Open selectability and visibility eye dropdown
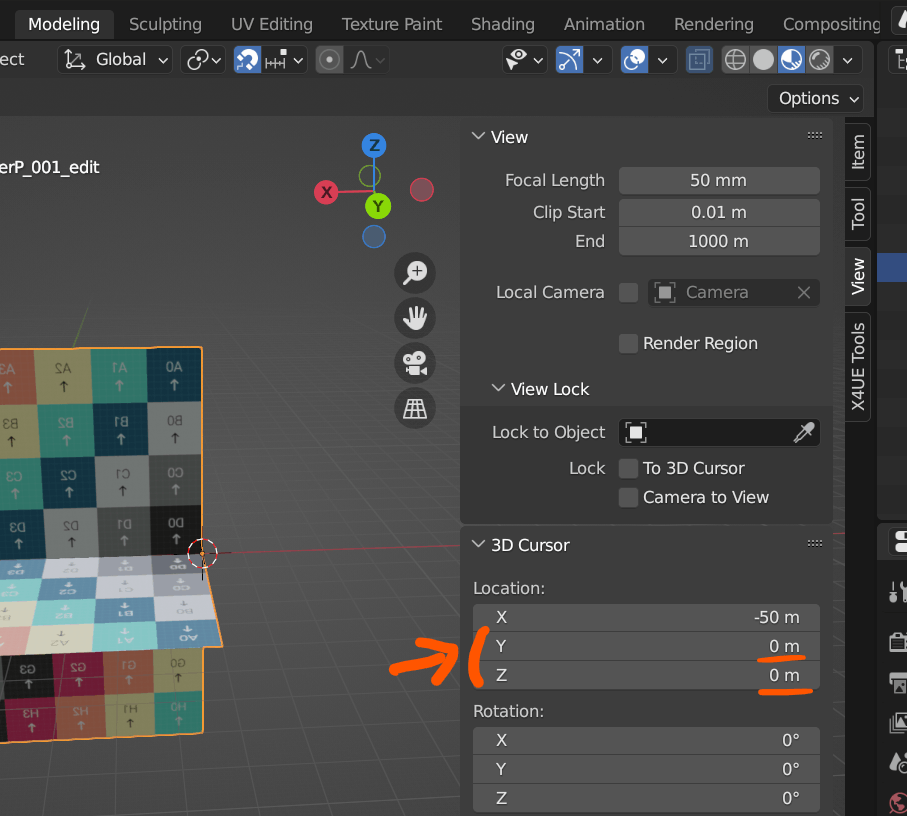The image size is (907, 816). pos(525,60)
